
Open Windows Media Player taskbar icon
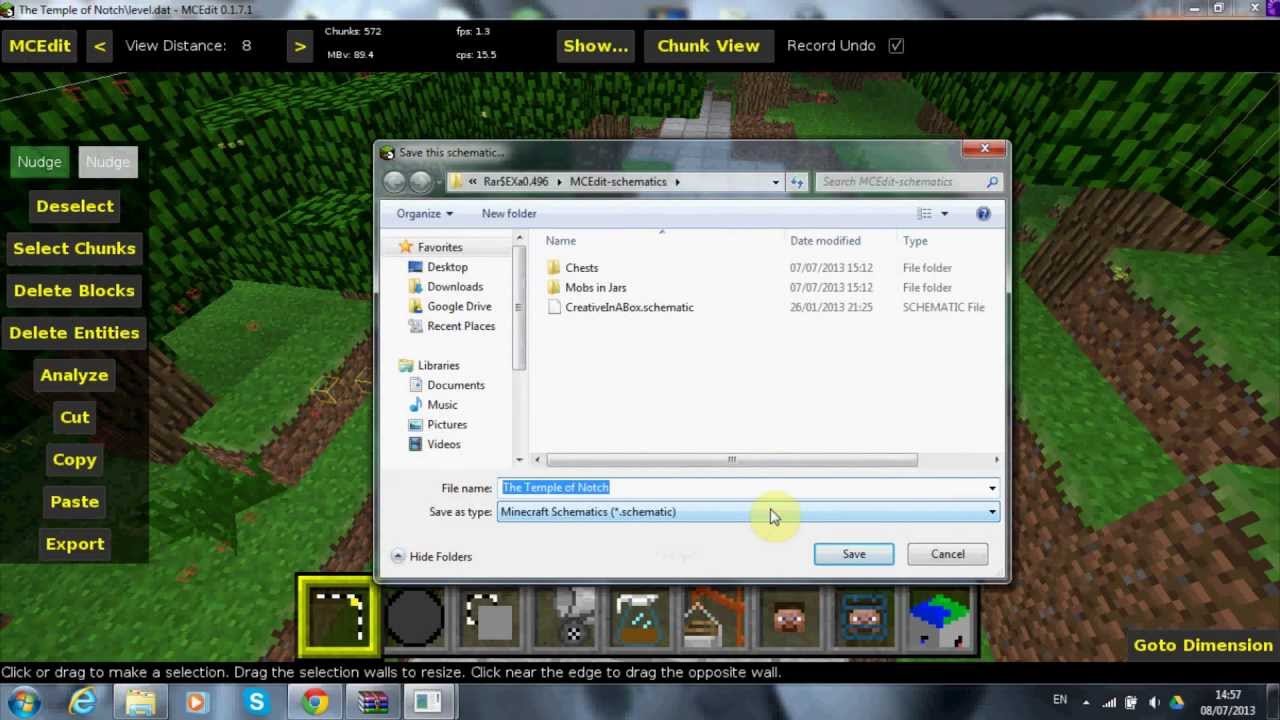[196, 702]
